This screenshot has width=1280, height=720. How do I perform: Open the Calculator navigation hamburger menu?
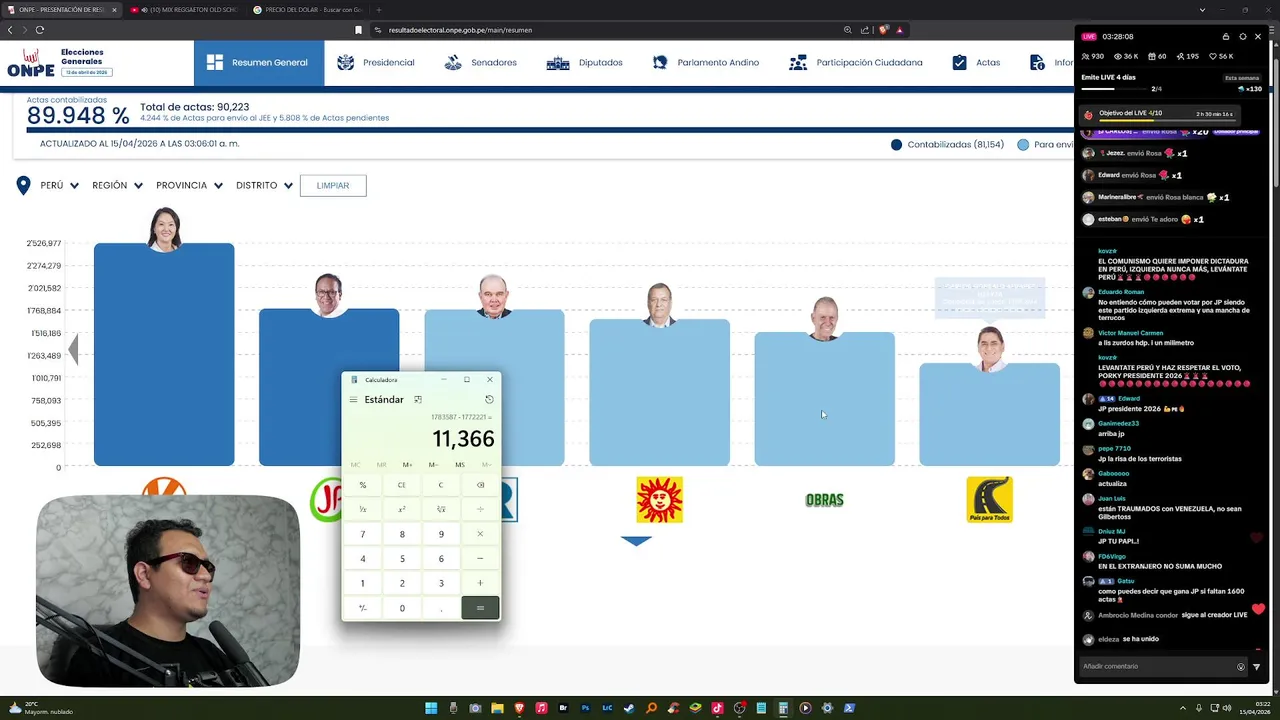[x=353, y=399]
